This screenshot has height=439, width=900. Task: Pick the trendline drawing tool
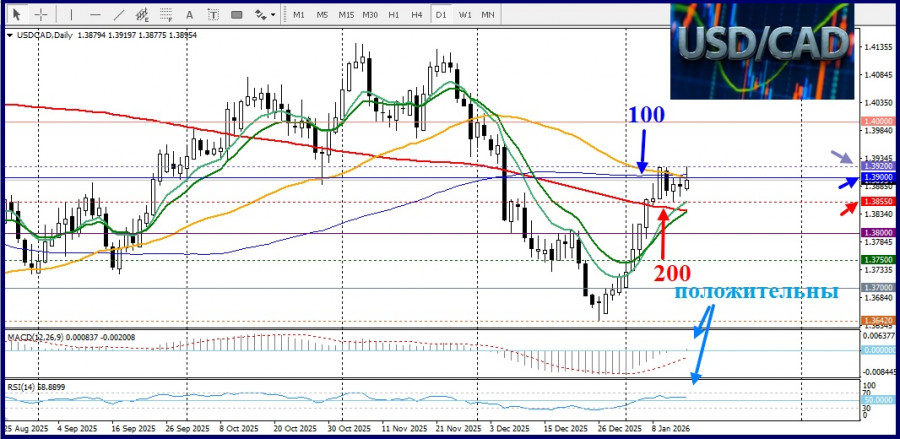(x=119, y=15)
